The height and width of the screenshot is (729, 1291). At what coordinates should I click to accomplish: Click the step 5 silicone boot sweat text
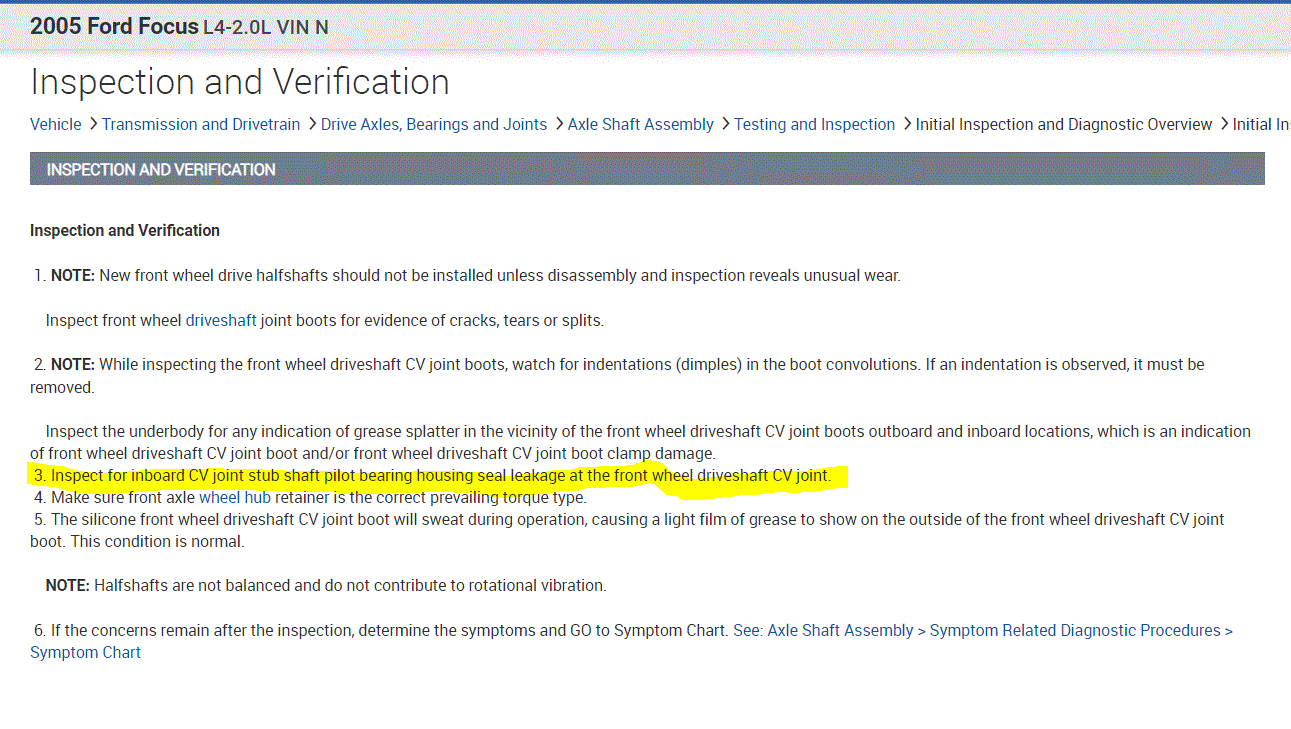[x=628, y=531]
